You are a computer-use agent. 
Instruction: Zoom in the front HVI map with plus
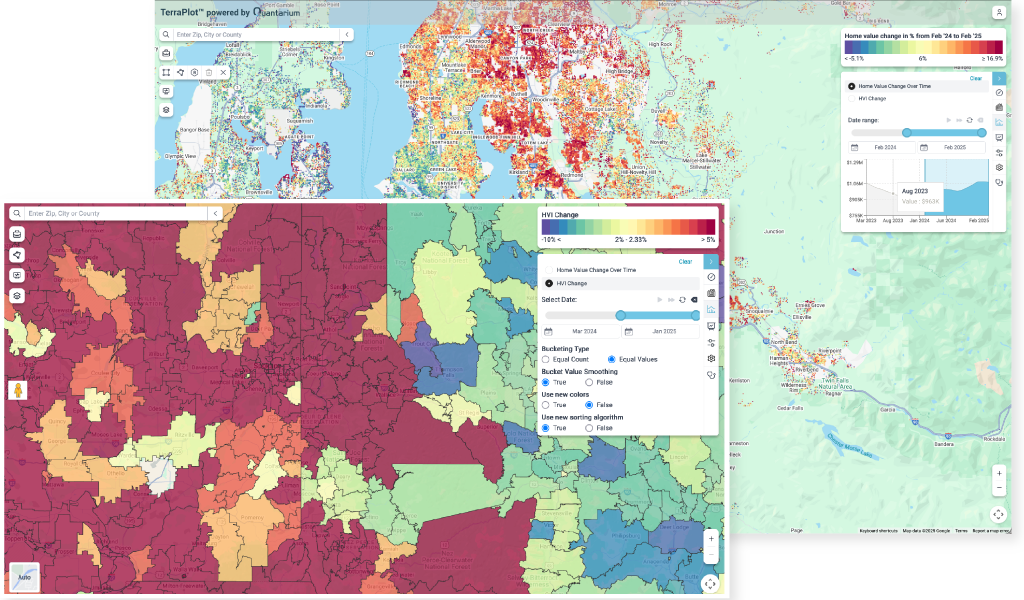[711, 539]
